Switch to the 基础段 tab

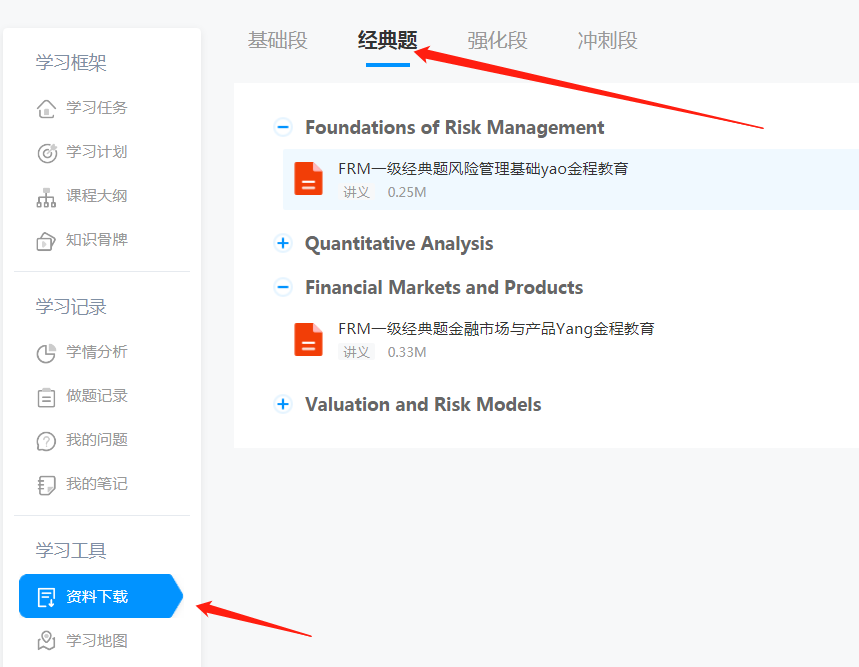pos(277,41)
